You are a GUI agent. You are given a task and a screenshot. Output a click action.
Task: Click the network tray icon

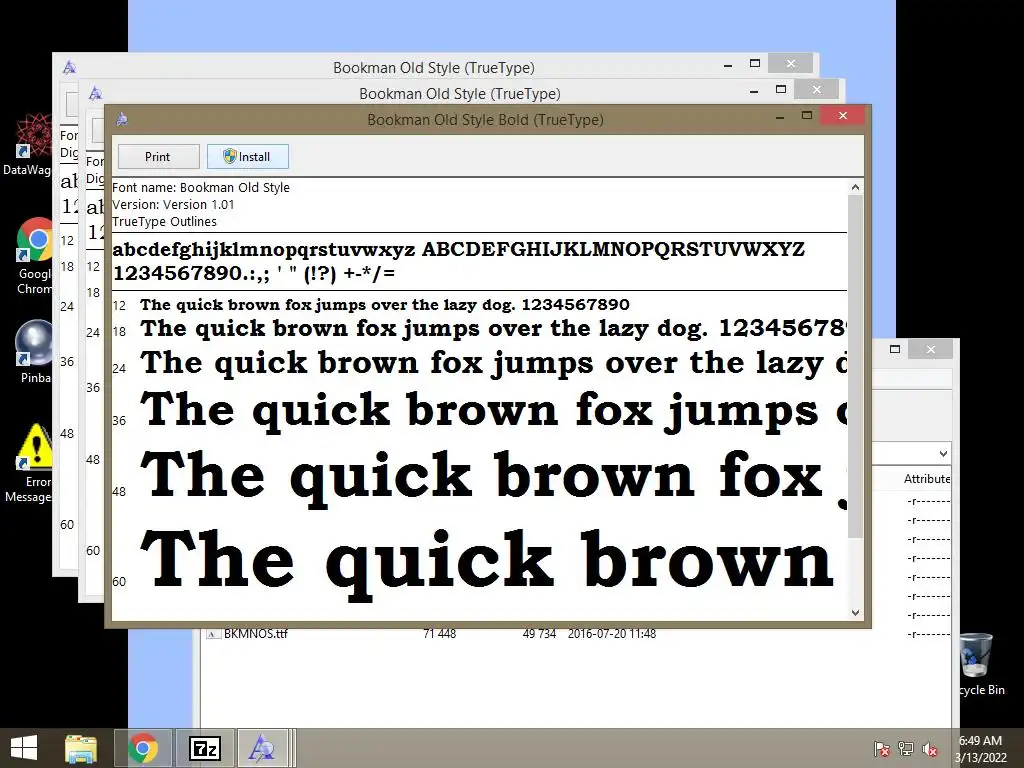pyautogui.click(x=906, y=749)
